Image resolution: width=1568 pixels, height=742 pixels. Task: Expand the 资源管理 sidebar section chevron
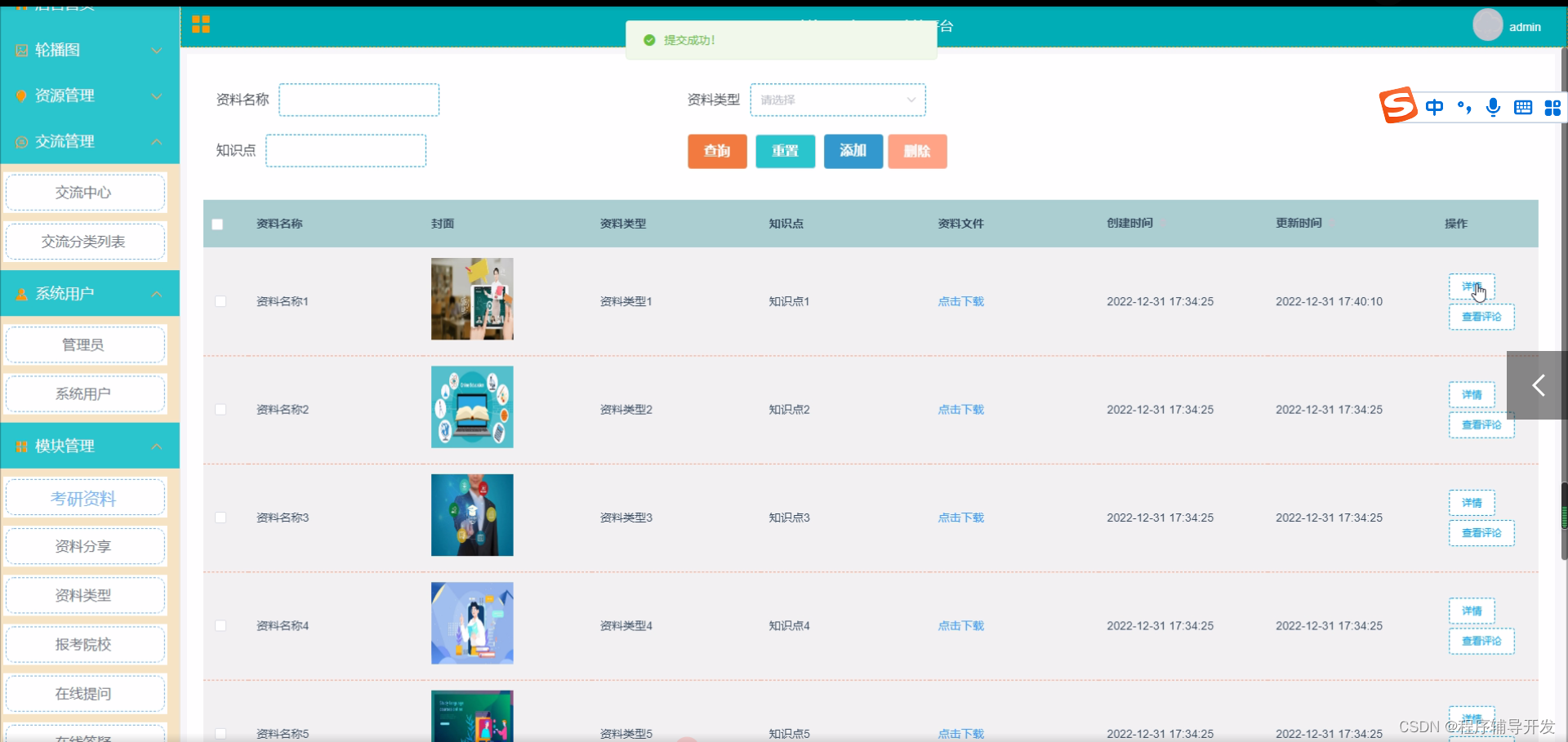157,96
